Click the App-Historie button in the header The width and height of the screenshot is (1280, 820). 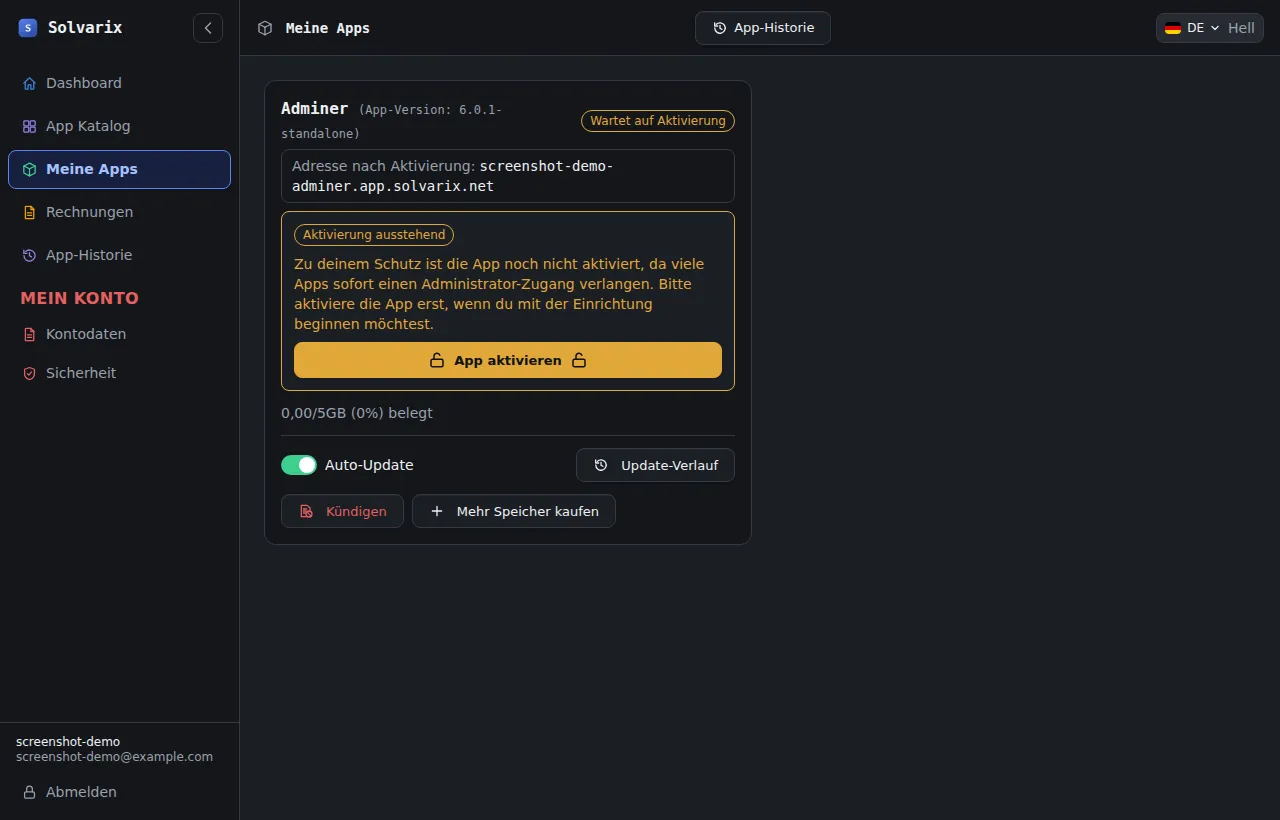763,28
